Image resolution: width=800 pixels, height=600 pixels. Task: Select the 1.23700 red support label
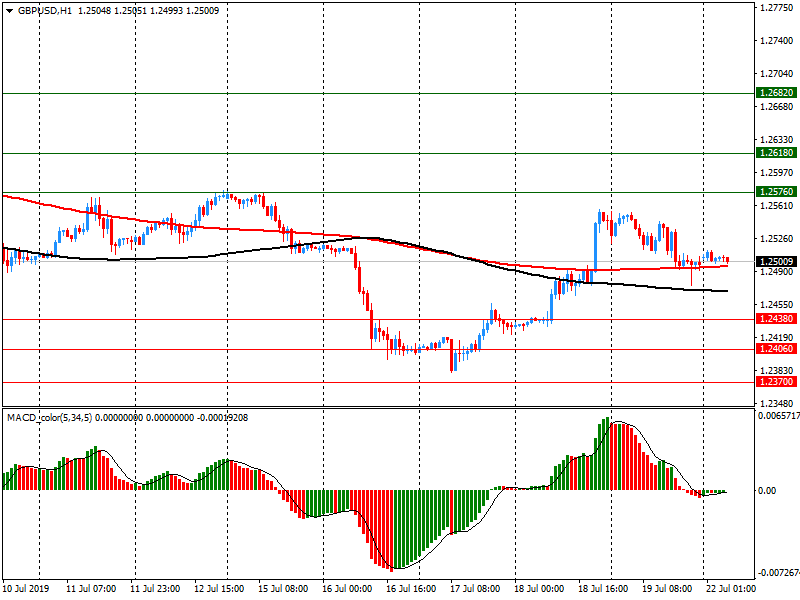(777, 382)
